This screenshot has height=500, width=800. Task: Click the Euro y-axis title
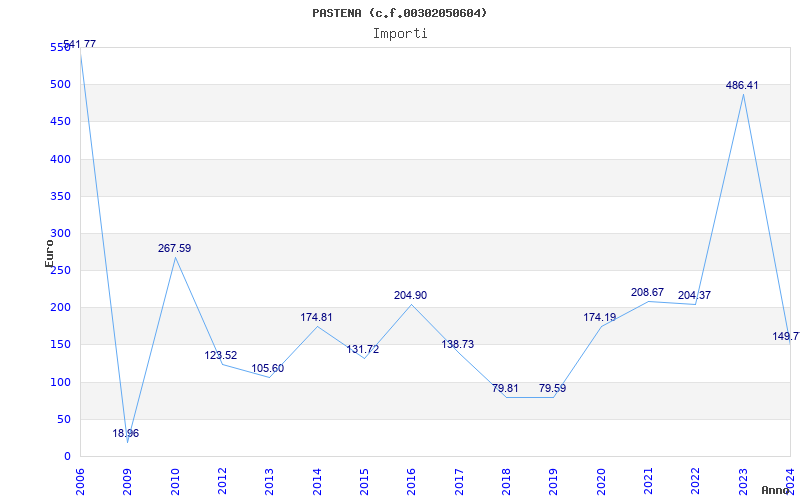click(x=49, y=253)
